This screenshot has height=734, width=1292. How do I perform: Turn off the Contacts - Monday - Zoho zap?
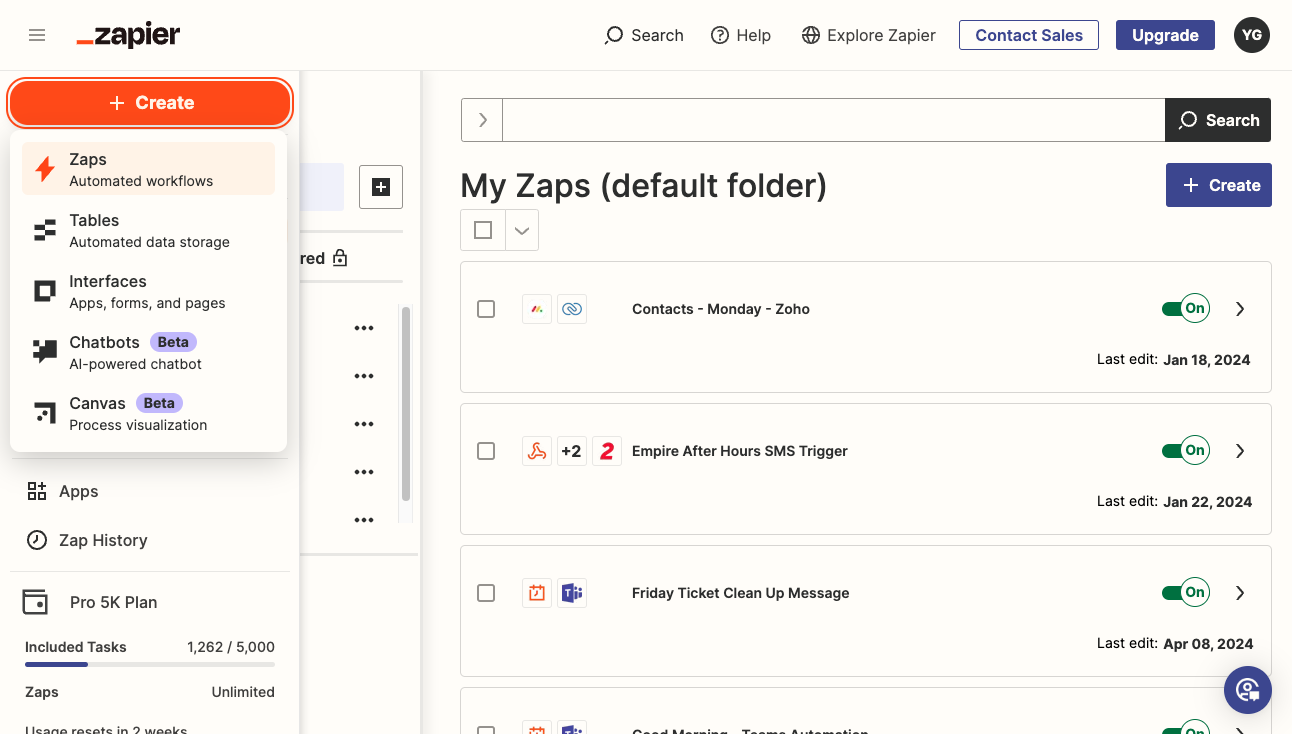click(x=1186, y=309)
